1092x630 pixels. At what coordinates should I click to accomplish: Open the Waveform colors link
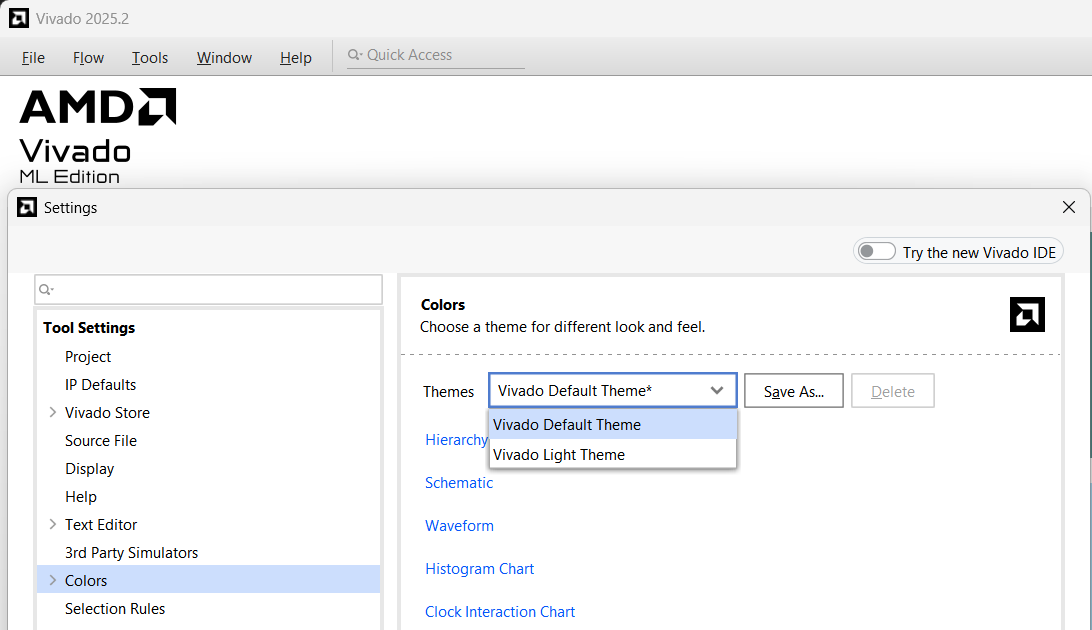460,526
